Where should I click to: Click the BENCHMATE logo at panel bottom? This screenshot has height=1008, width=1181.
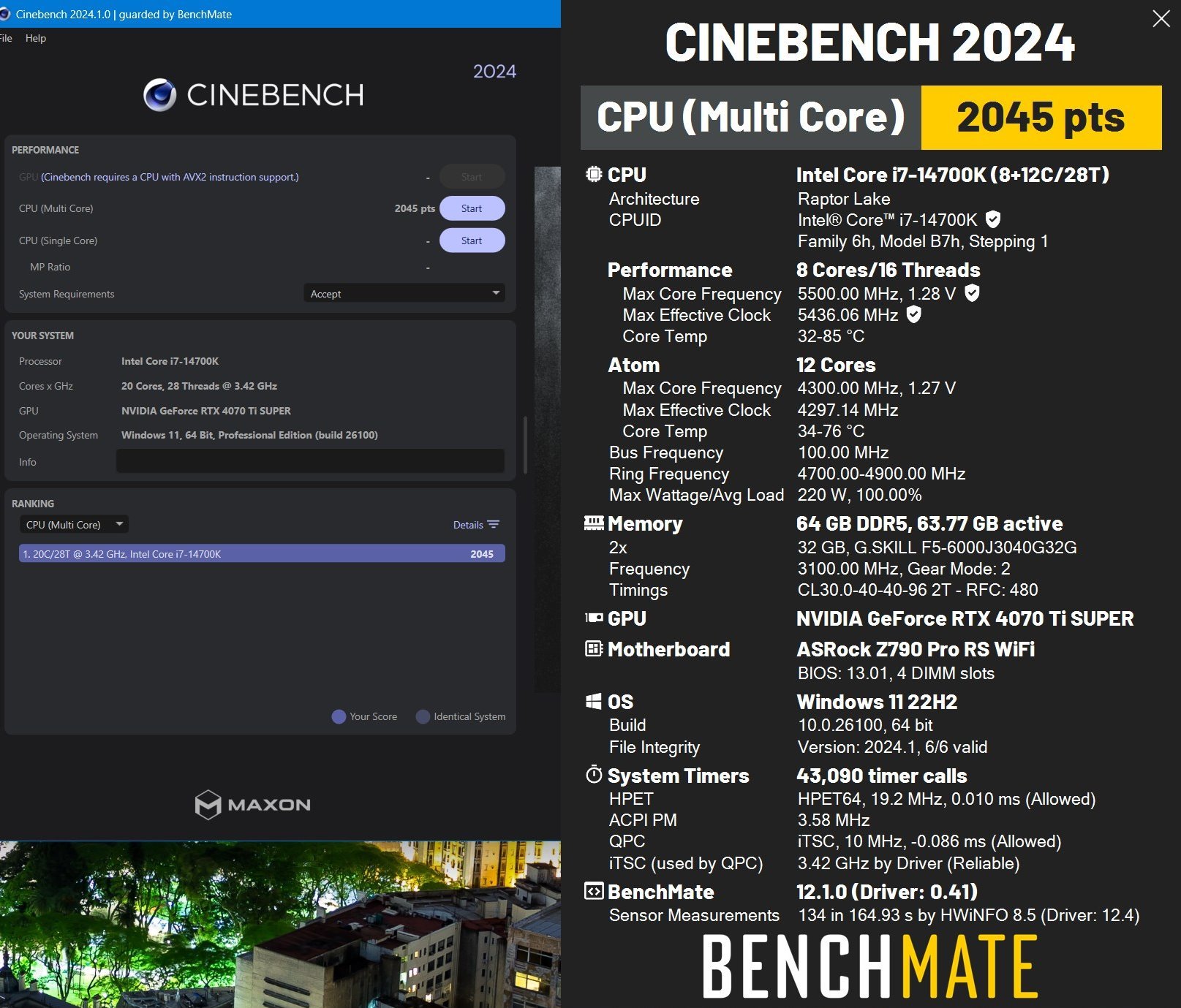[x=870, y=966]
